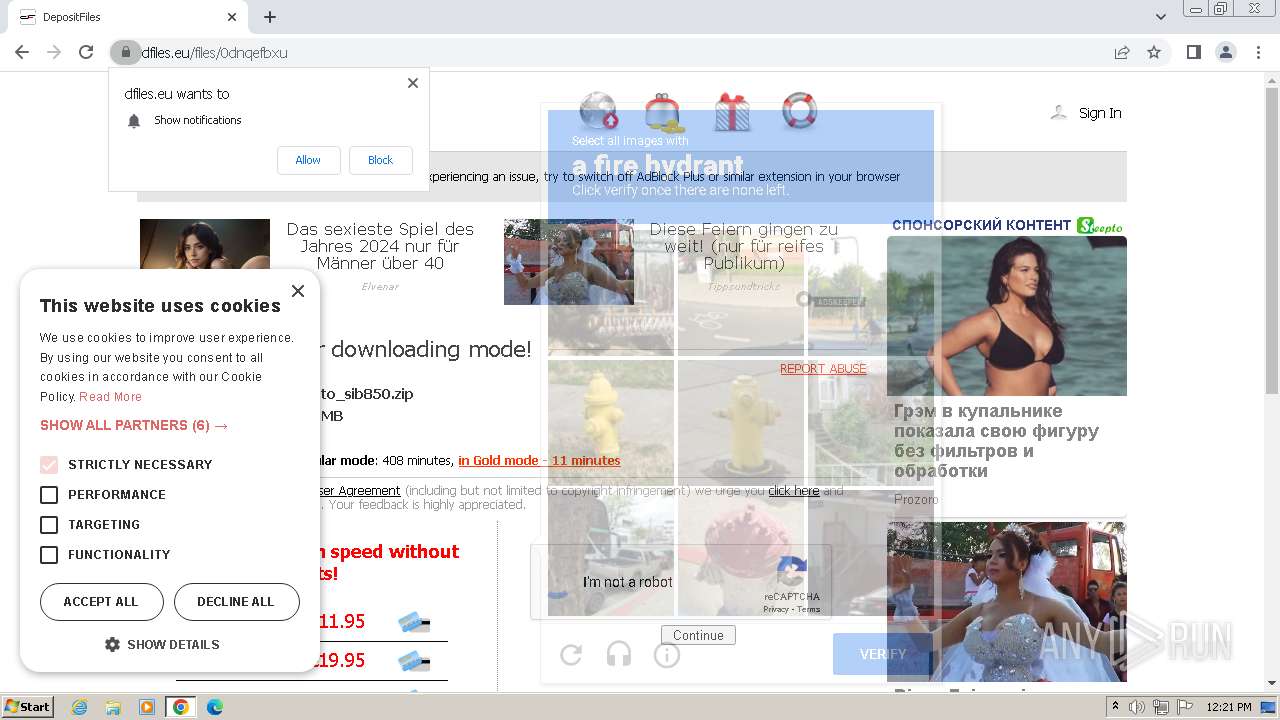Close the cookie consent dialog
1280x720 pixels.
click(297, 291)
